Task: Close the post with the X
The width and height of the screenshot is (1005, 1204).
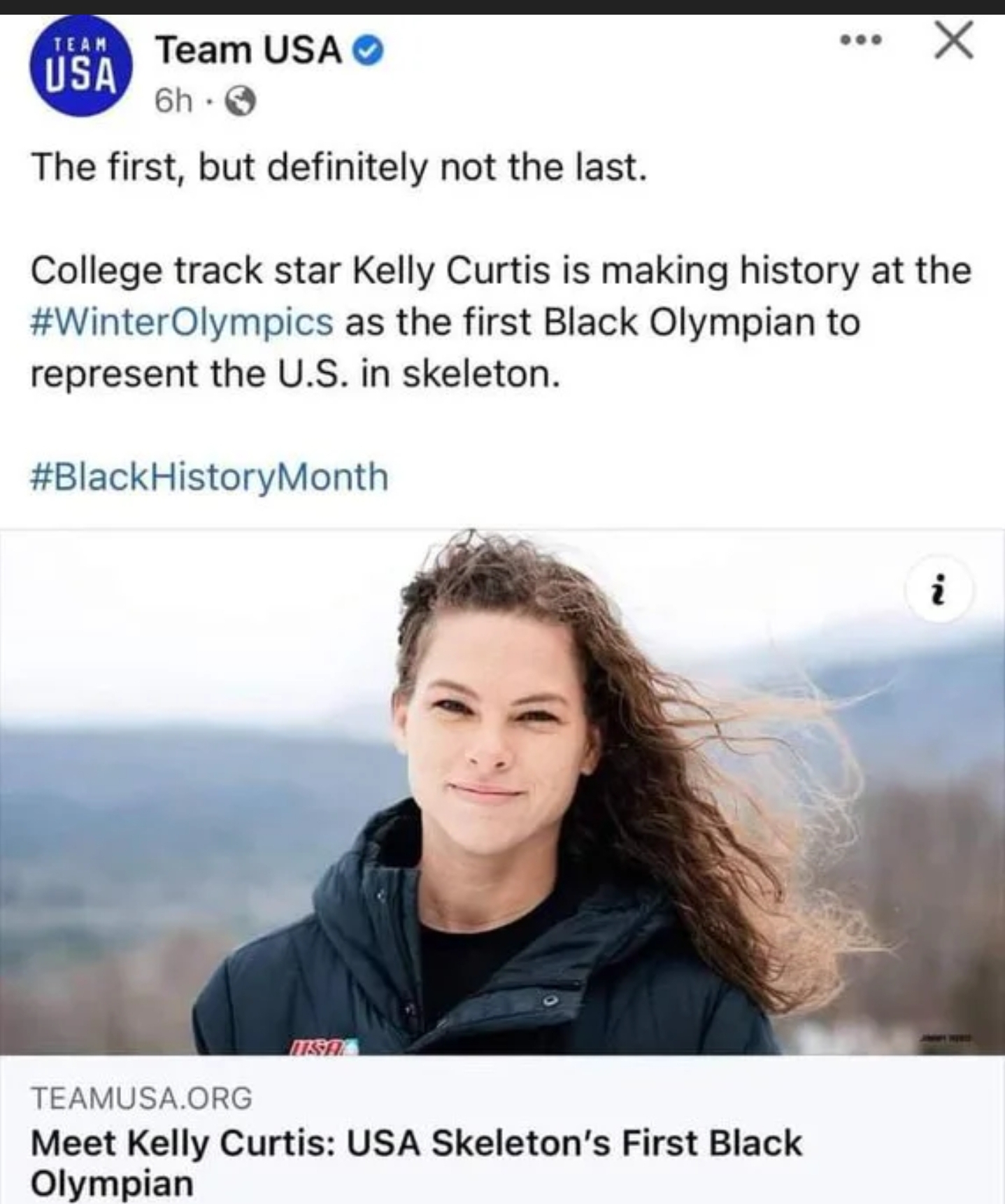Action: tap(954, 41)
